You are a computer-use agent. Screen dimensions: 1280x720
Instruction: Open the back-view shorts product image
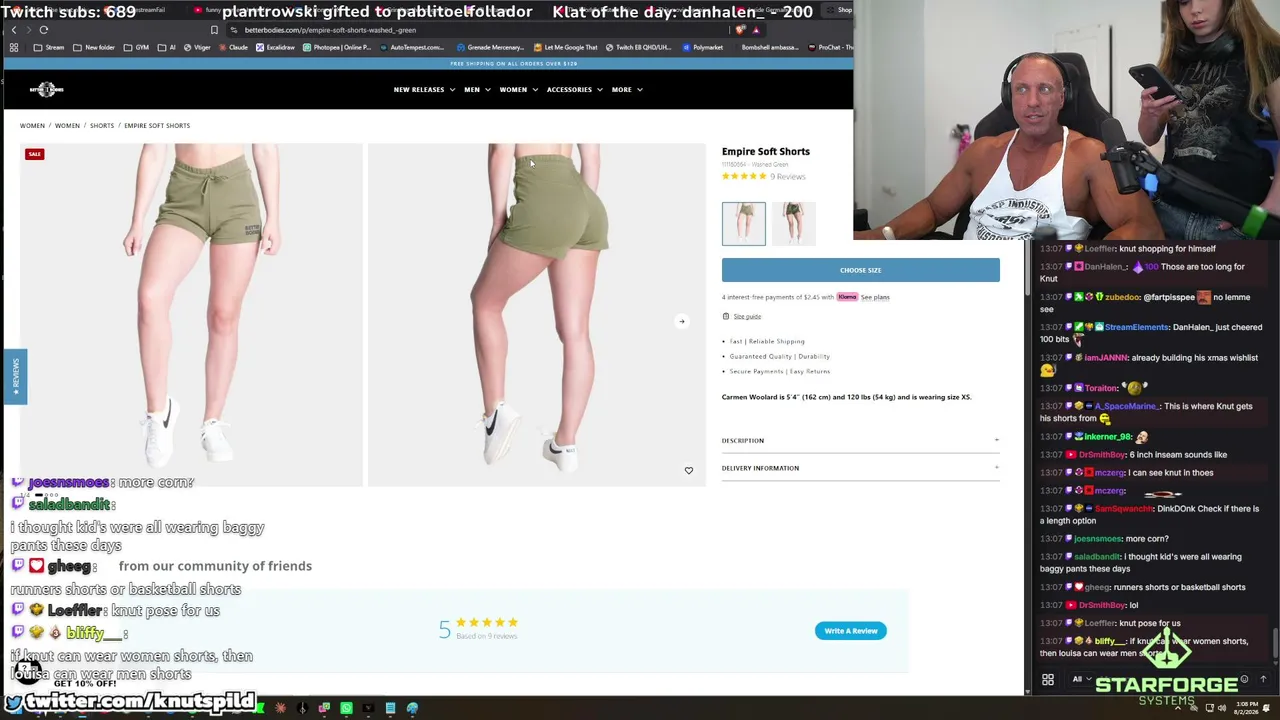click(537, 315)
